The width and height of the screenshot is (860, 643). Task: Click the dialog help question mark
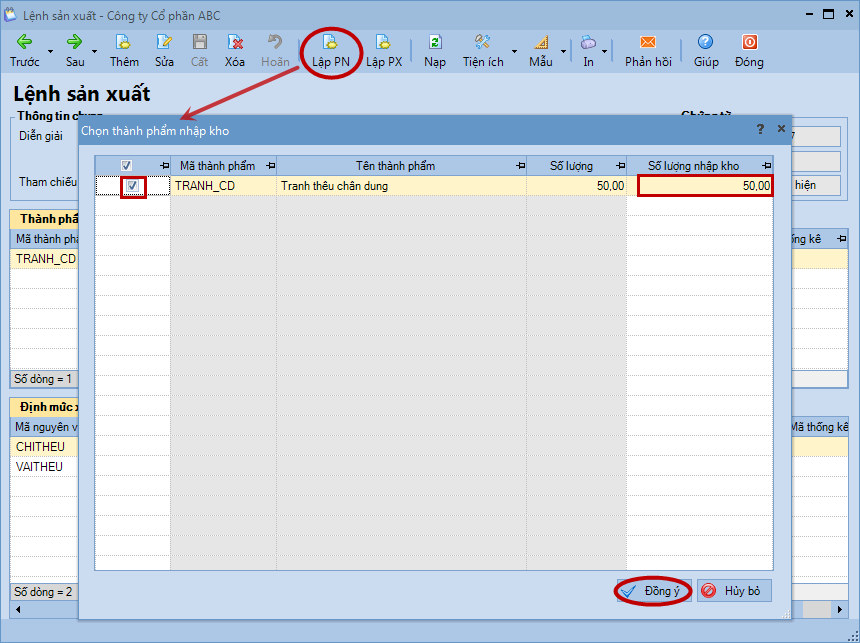(759, 129)
